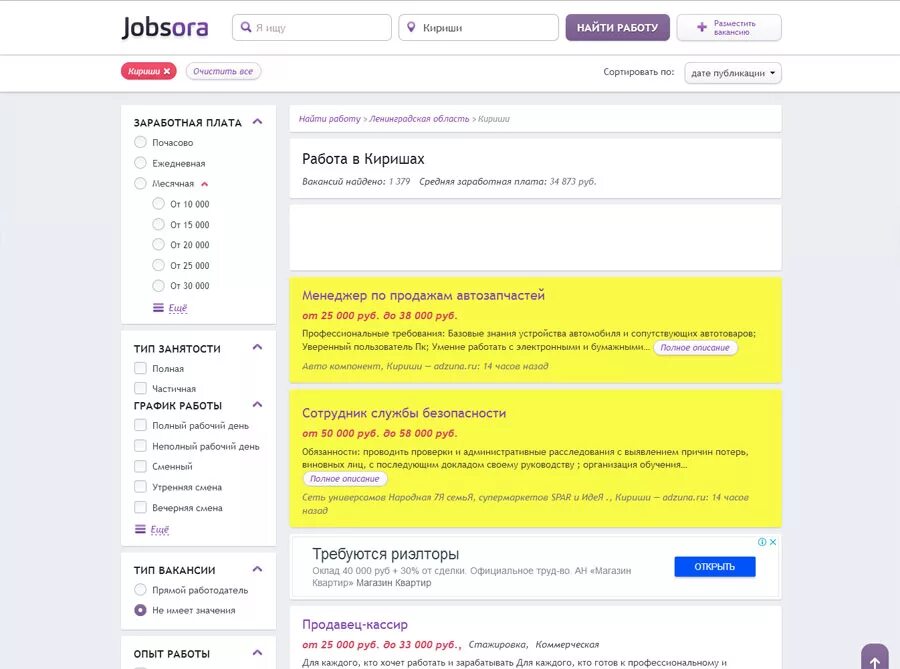Click the search magnifier icon
Image resolution: width=900 pixels, height=669 pixels.
245,28
